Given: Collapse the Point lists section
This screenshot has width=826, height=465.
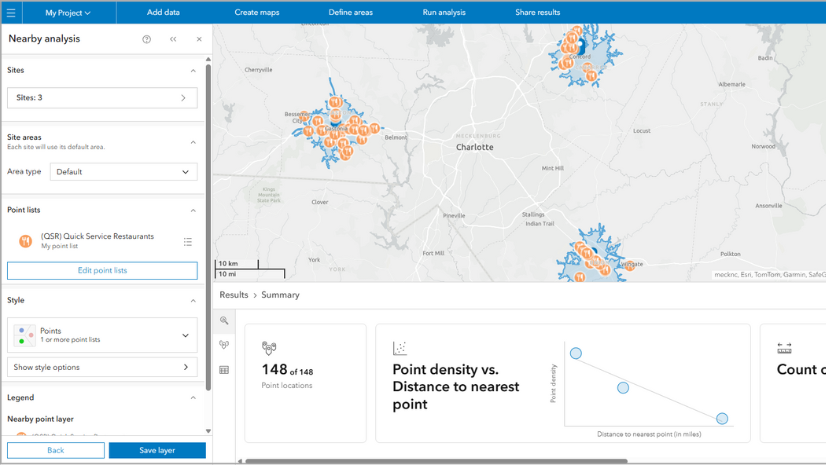Looking at the screenshot, I should (x=193, y=210).
